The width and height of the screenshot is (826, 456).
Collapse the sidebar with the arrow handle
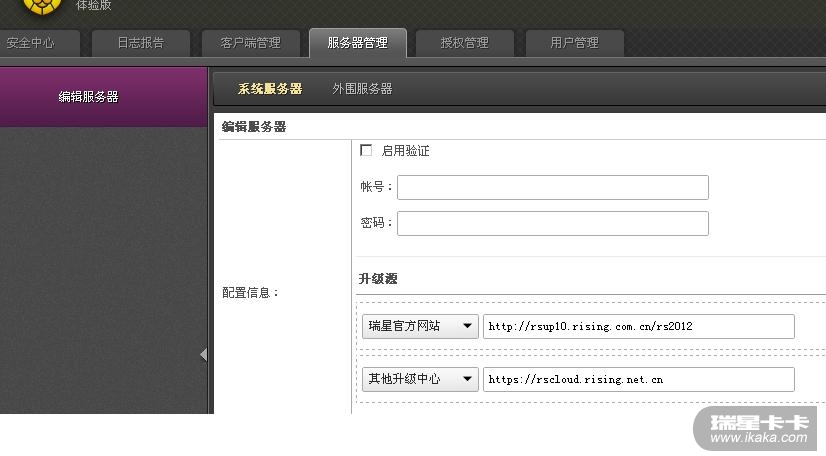coord(203,355)
